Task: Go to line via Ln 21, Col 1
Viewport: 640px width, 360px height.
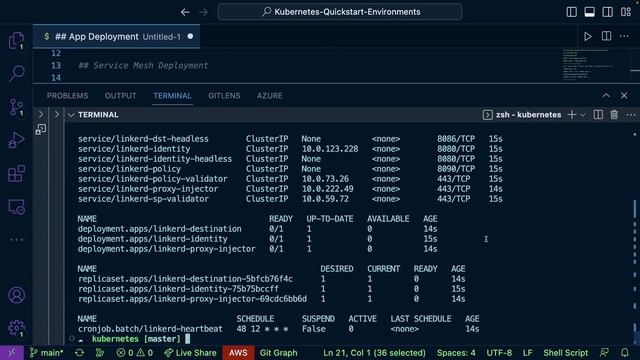Action: click(374, 353)
